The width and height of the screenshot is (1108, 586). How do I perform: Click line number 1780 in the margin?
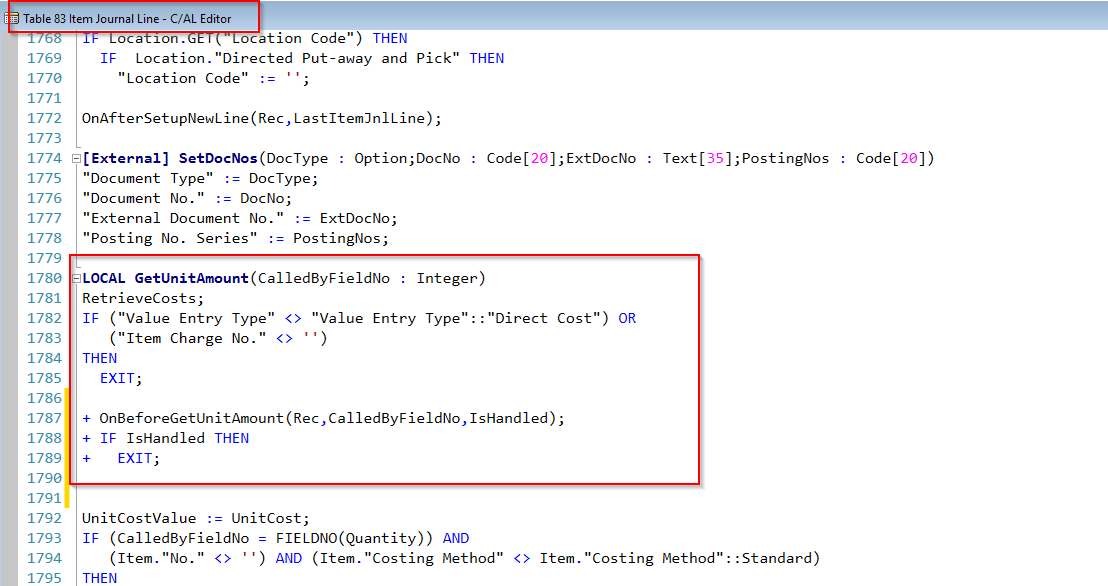click(x=44, y=278)
